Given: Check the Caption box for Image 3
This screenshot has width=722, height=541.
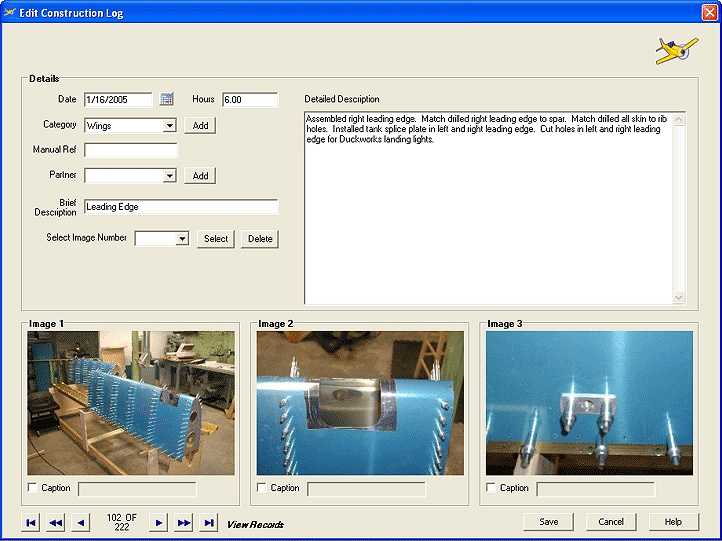Looking at the screenshot, I should (x=491, y=488).
